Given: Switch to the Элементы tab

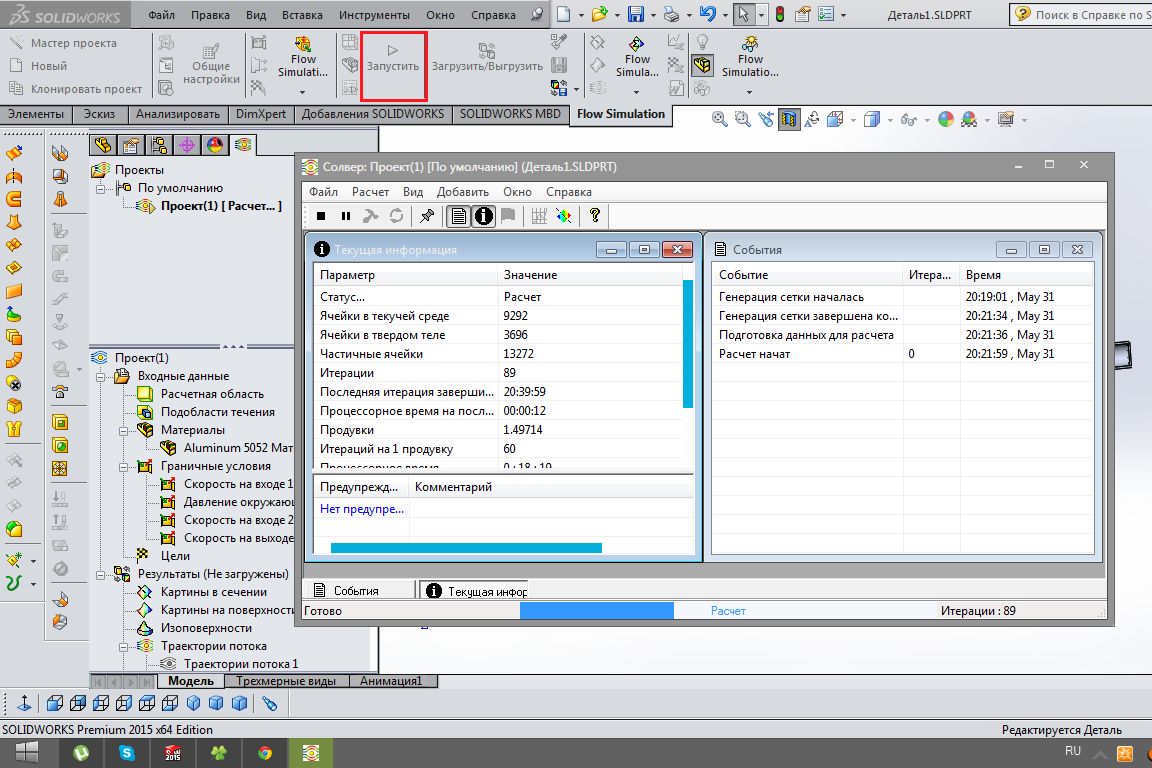Looking at the screenshot, I should click(x=36, y=114).
